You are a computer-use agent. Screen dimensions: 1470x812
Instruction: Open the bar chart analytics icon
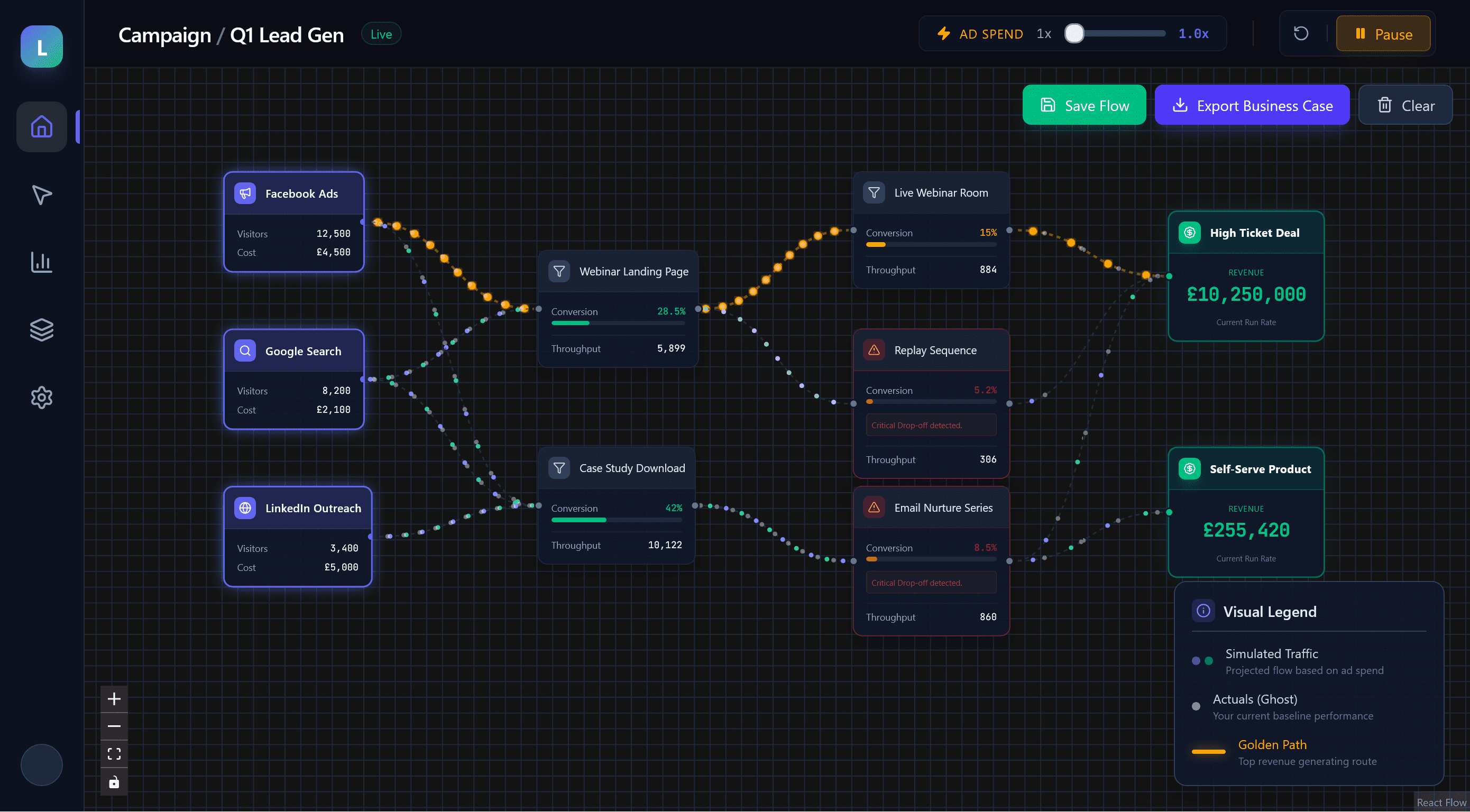[42, 262]
